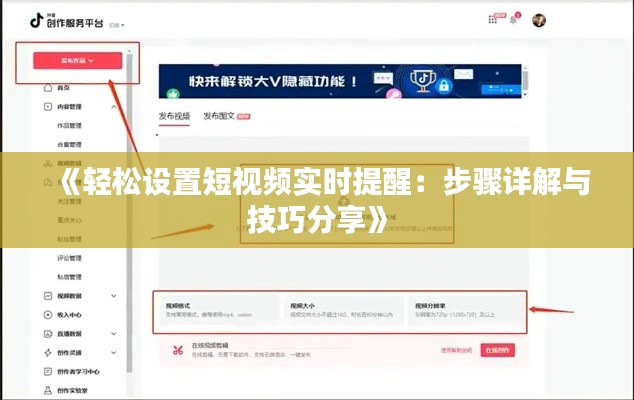
Task: Expand the 创作灵感 section
Action: [114, 352]
